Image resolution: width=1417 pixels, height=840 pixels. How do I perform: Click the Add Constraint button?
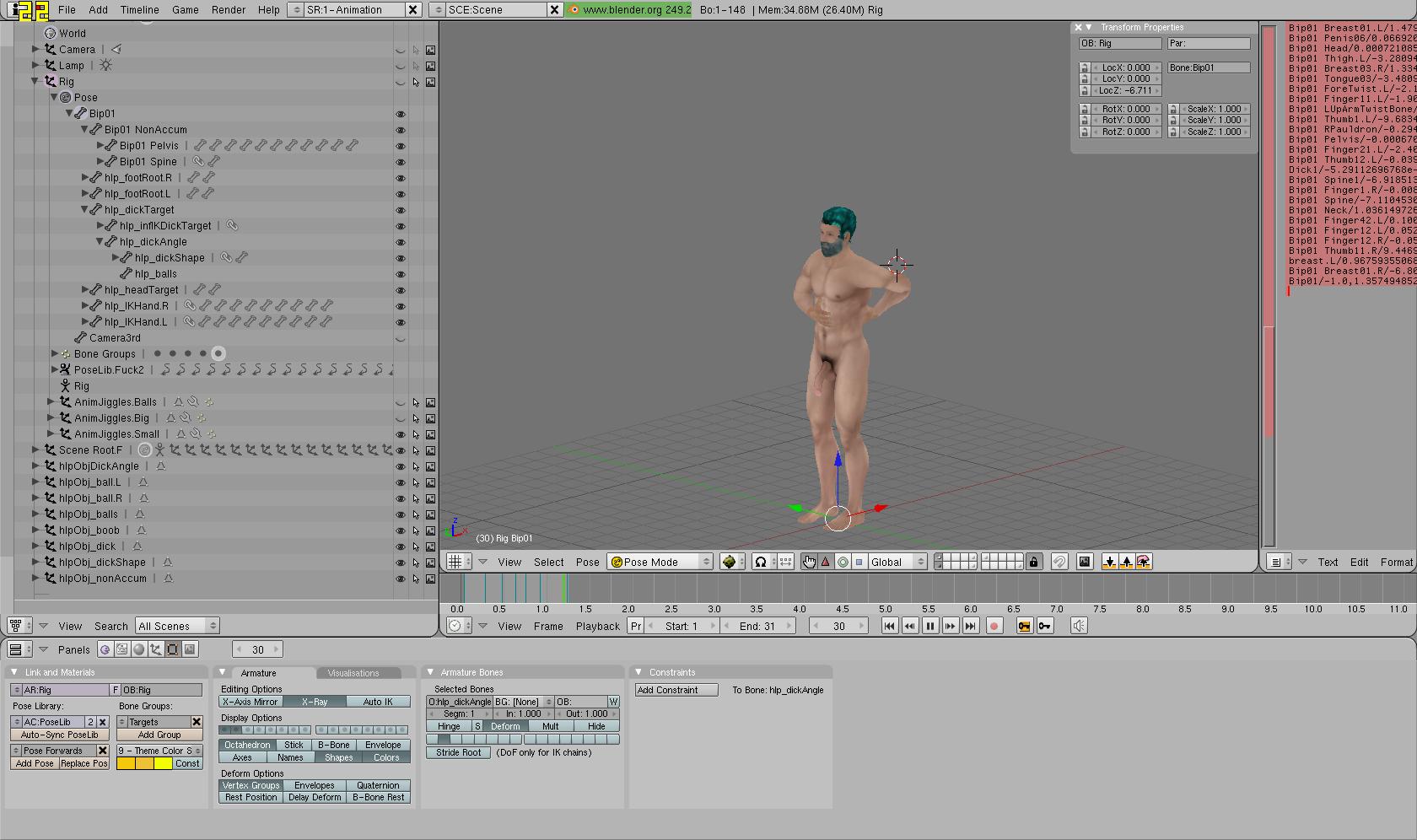[676, 690]
